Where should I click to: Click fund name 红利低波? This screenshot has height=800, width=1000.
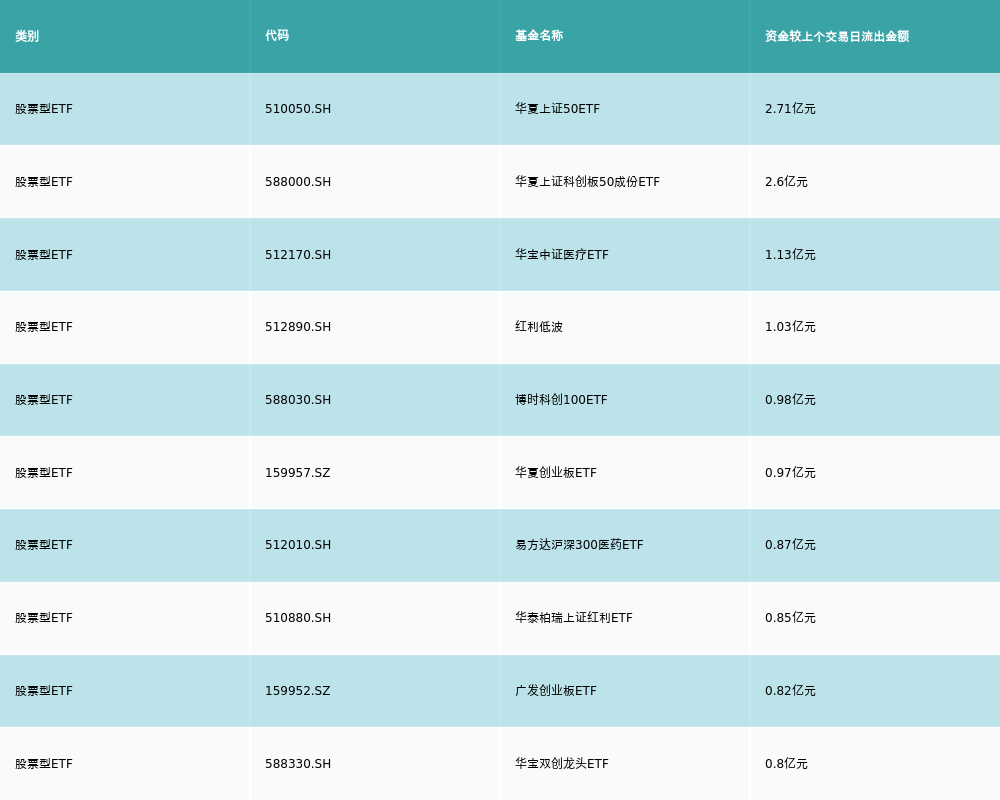tap(539, 327)
